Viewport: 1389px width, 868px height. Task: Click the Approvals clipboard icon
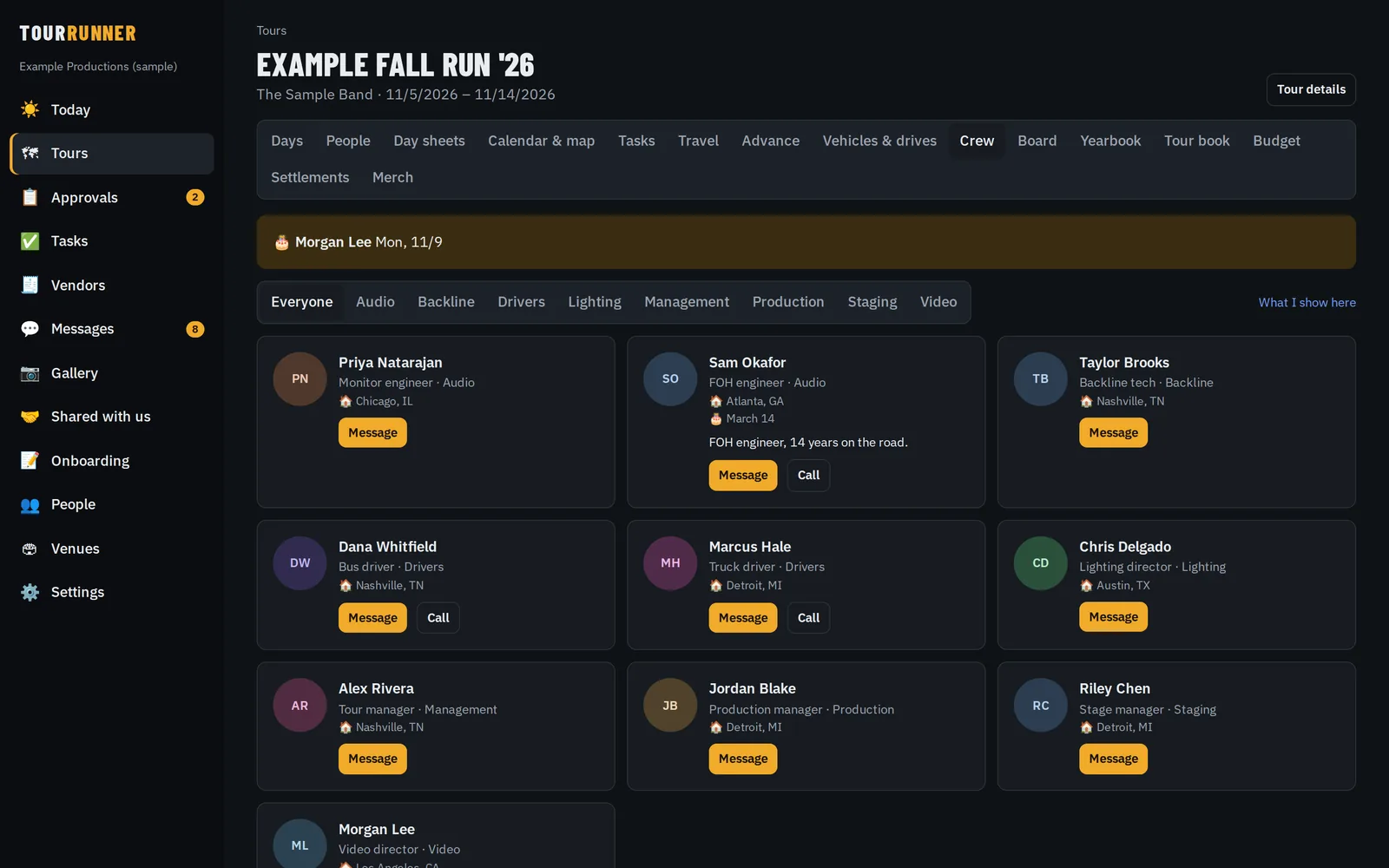click(30, 197)
